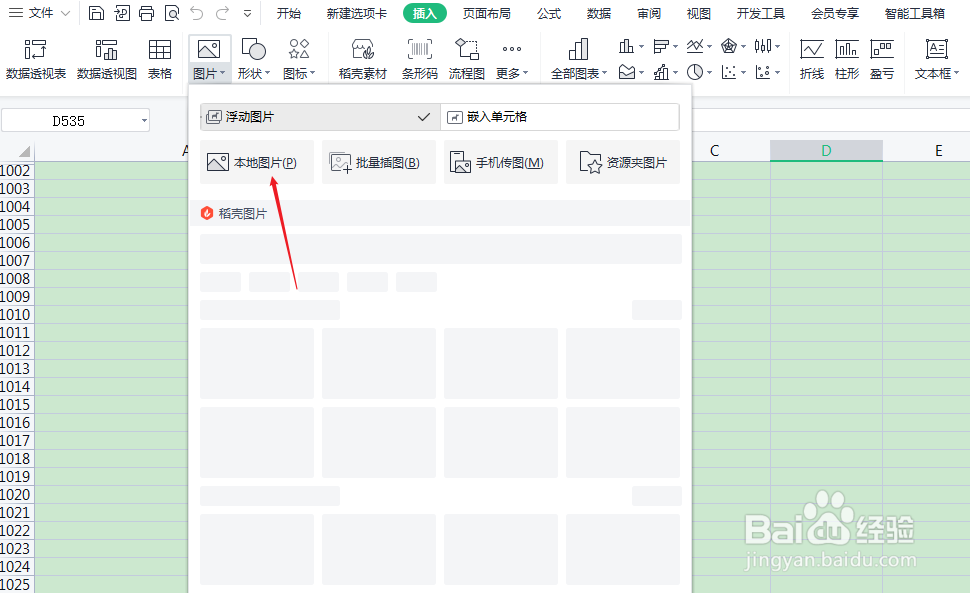Viewport: 970px width, 593px height.
Task: Switch to the 公式 Formulas tab
Action: (549, 13)
